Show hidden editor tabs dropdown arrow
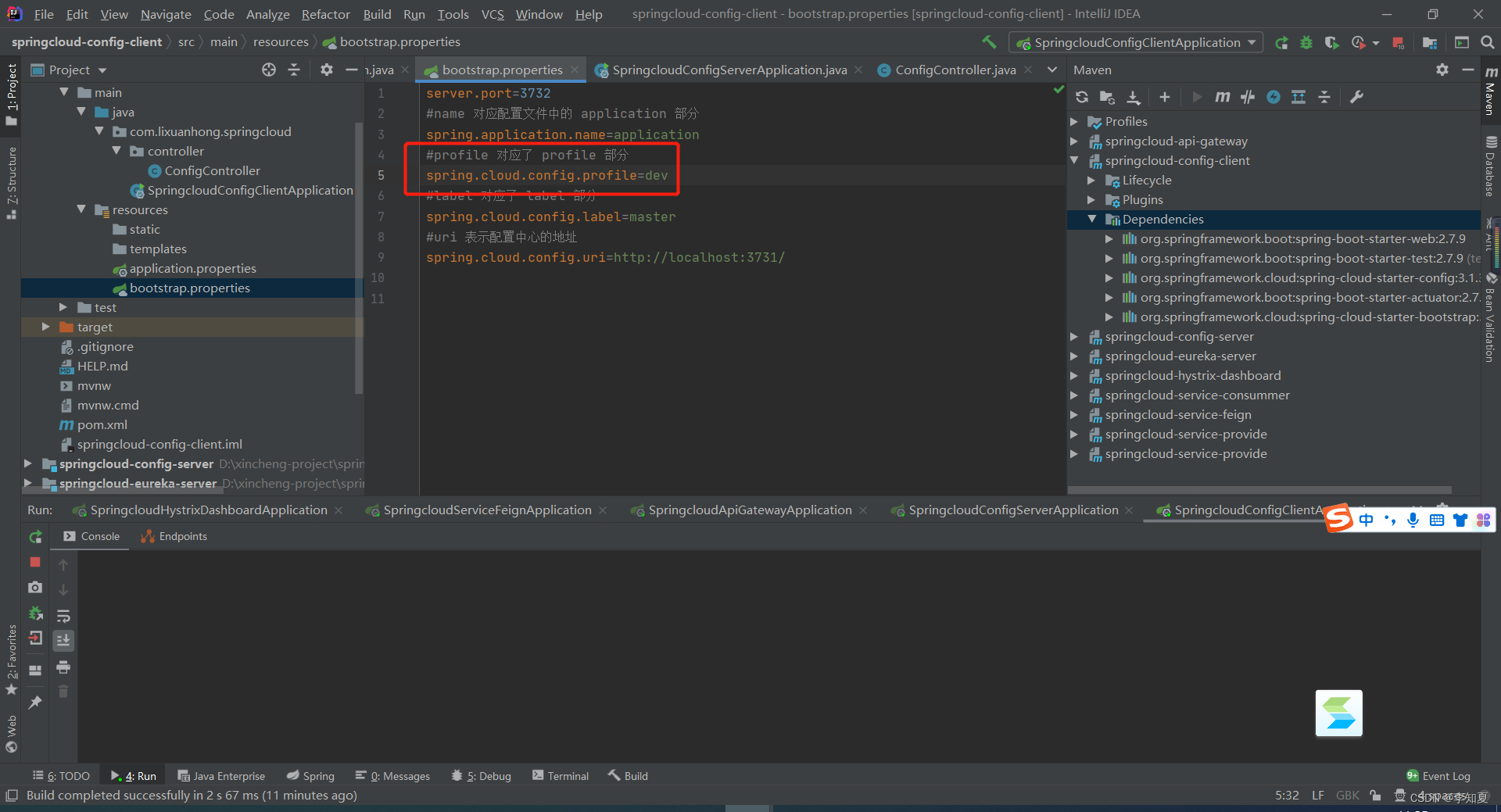The height and width of the screenshot is (812, 1501). click(x=1052, y=70)
